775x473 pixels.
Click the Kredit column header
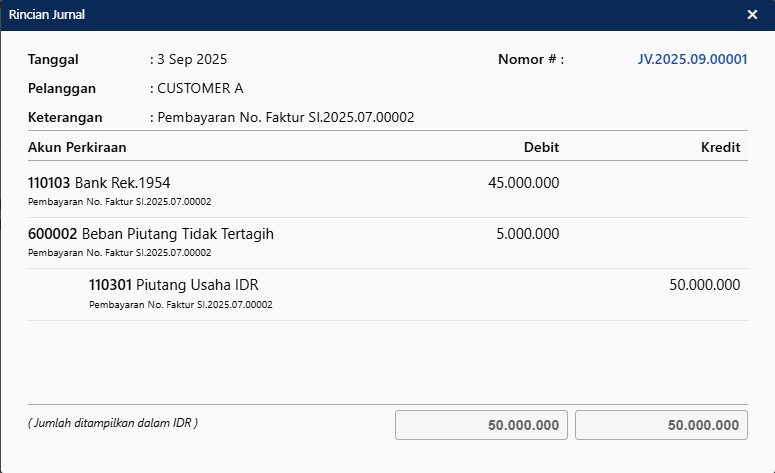click(720, 147)
